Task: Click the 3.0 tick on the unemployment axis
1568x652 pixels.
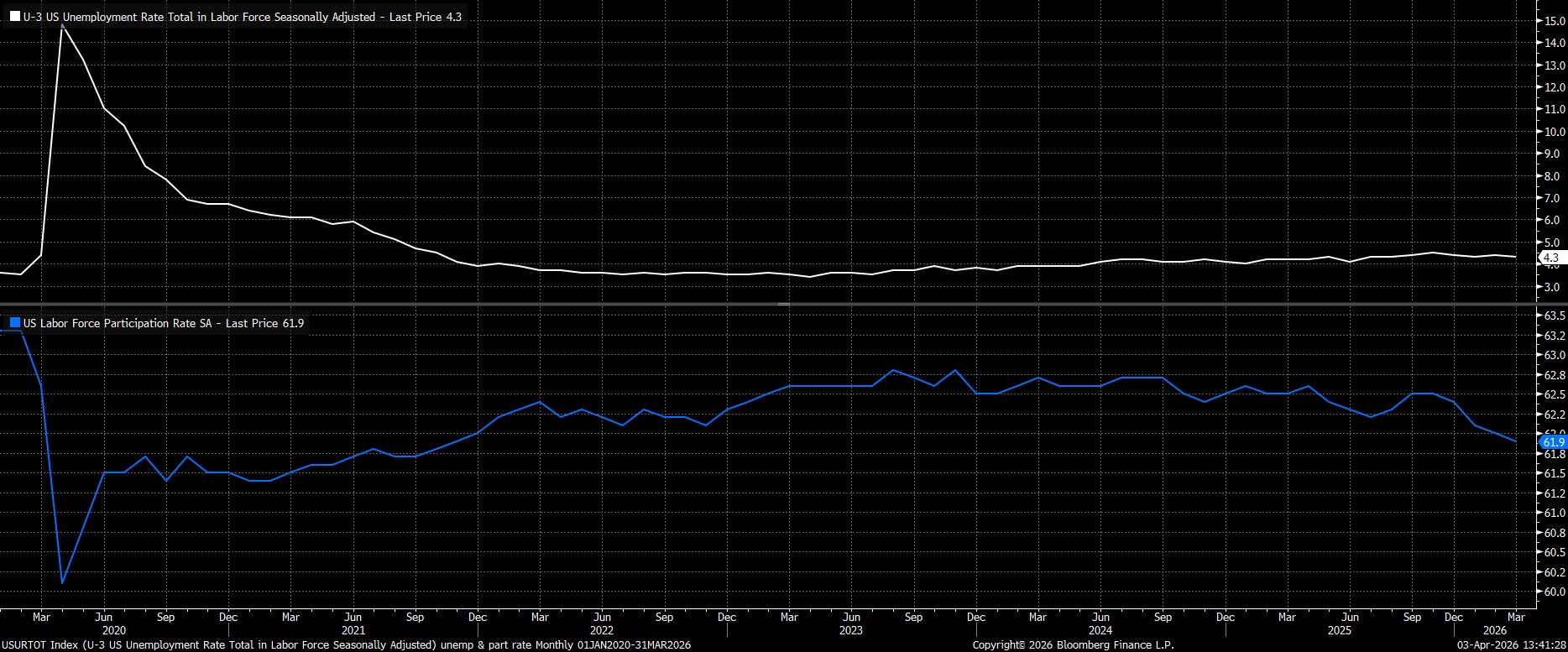Action: [x=1552, y=288]
